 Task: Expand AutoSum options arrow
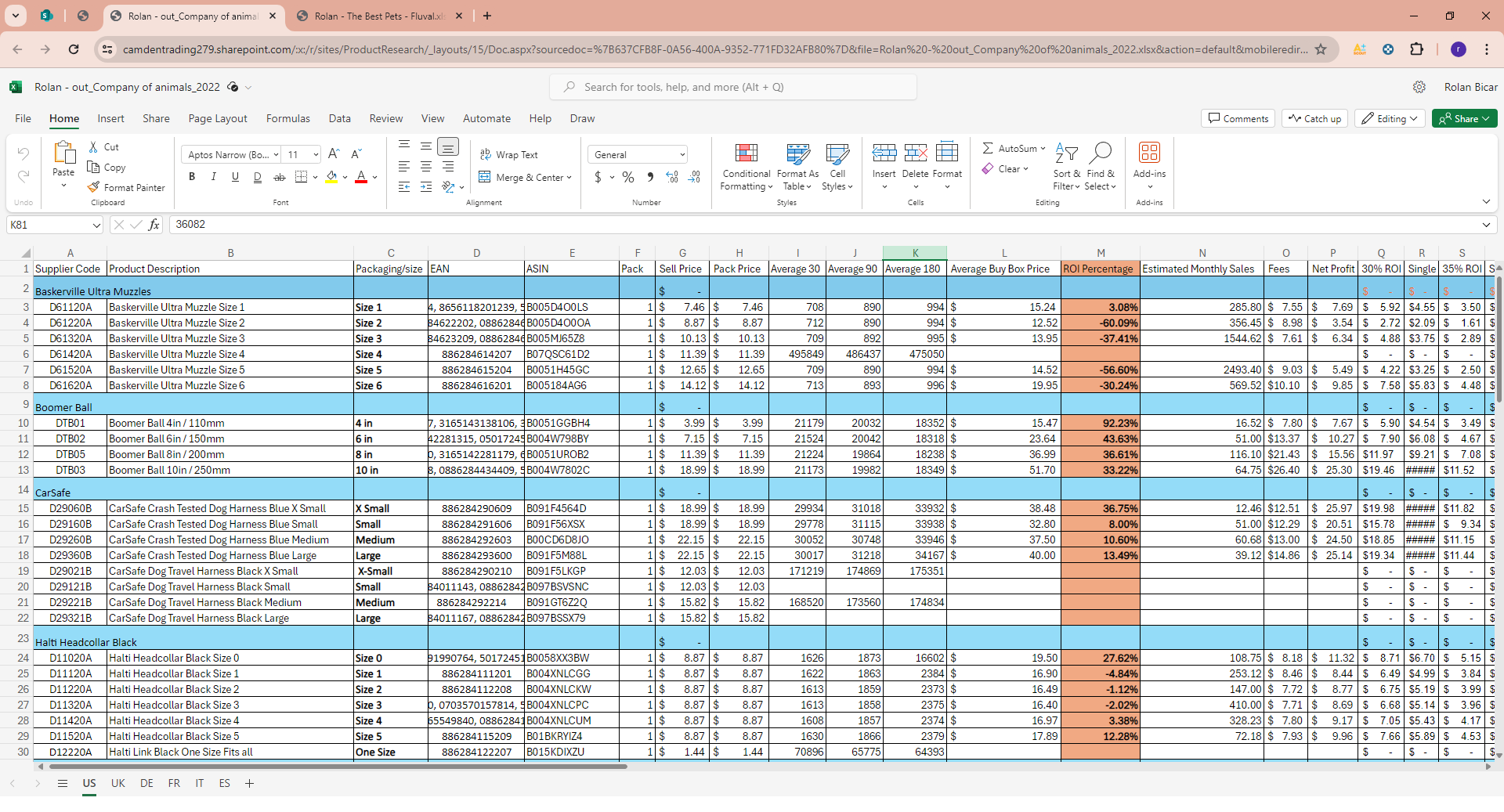[1043, 148]
